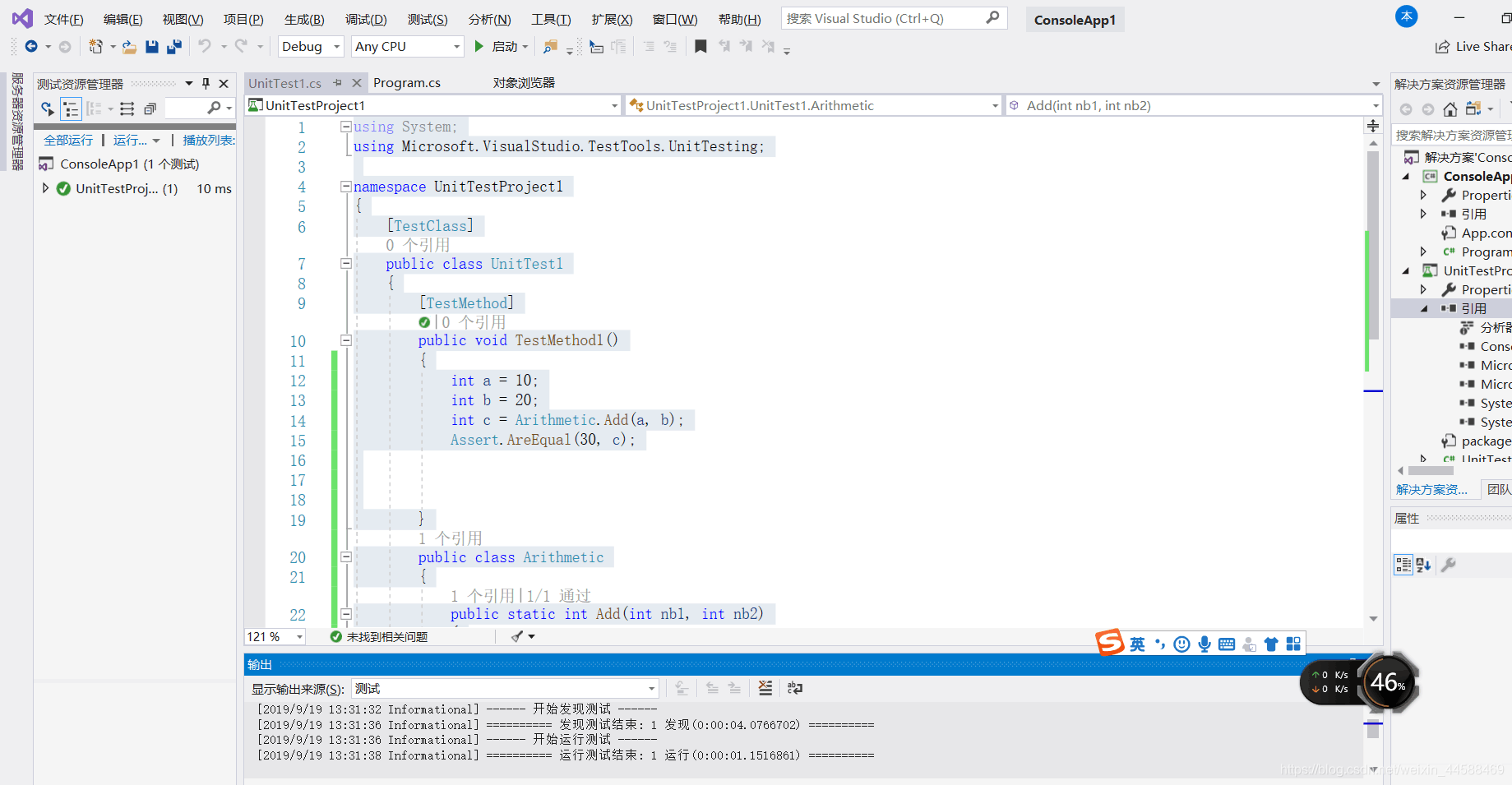Click the Navigate Backward arrow icon

click(31, 47)
